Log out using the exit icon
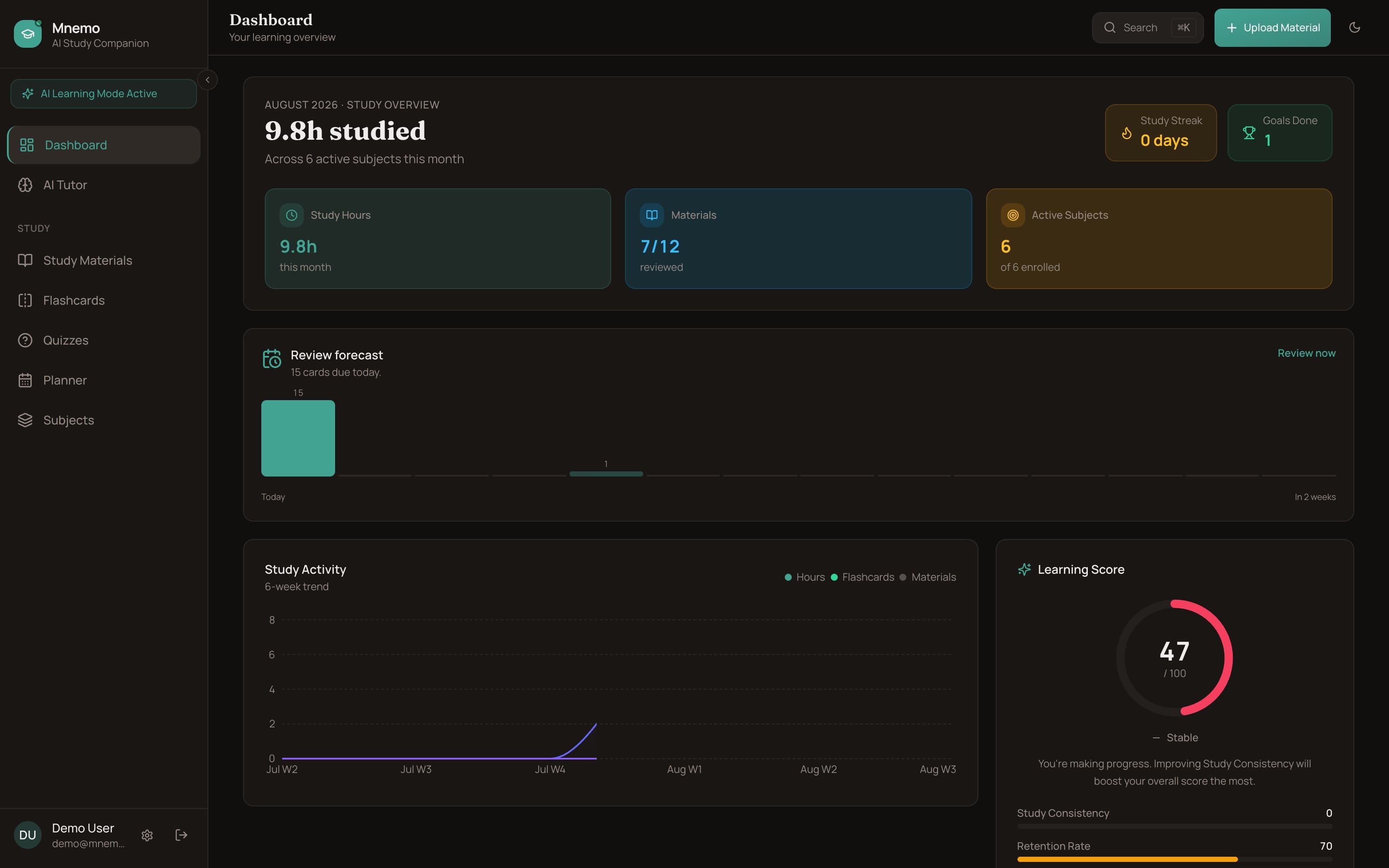 coord(181,835)
